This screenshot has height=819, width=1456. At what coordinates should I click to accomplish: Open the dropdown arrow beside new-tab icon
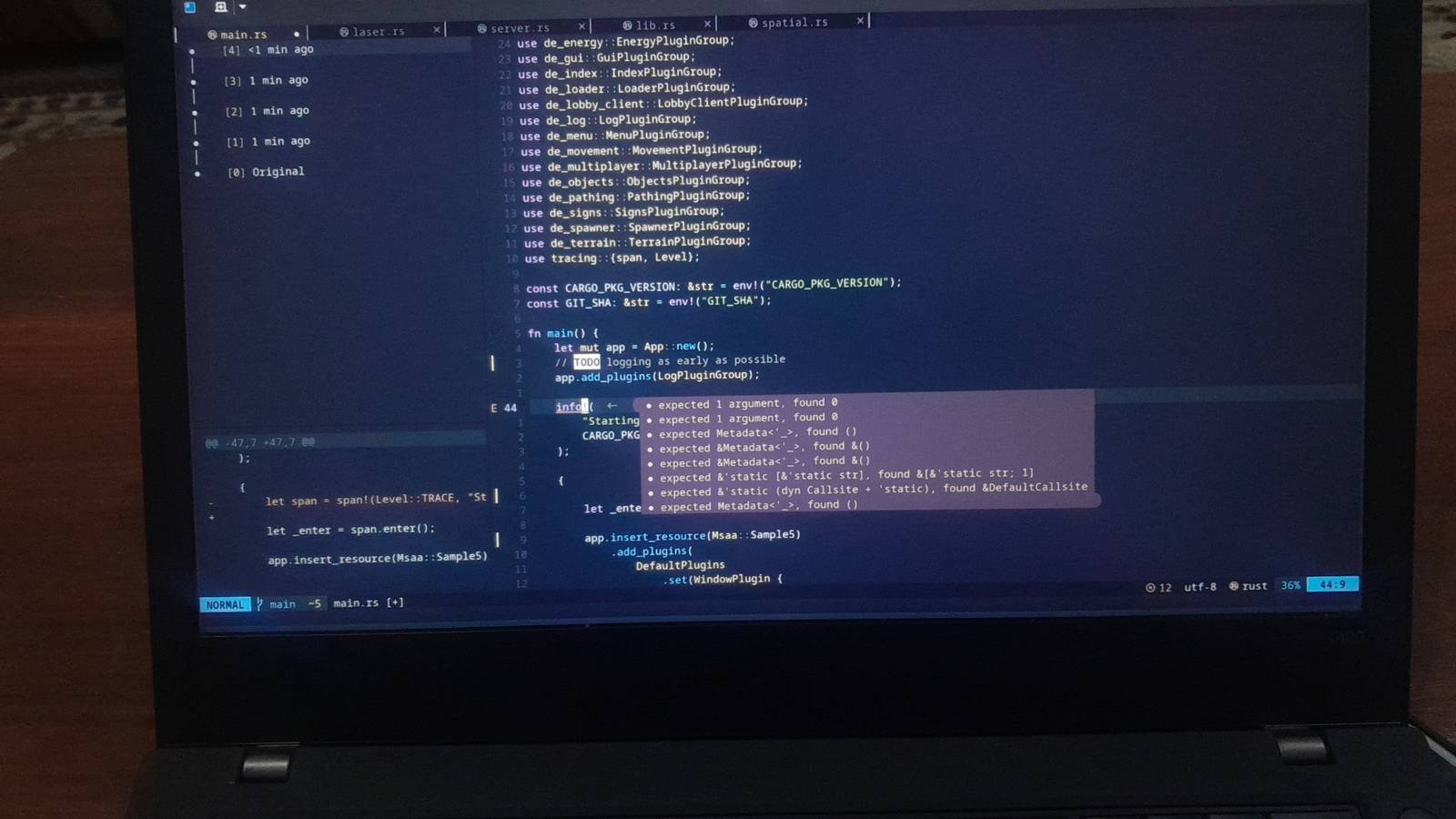[x=243, y=7]
